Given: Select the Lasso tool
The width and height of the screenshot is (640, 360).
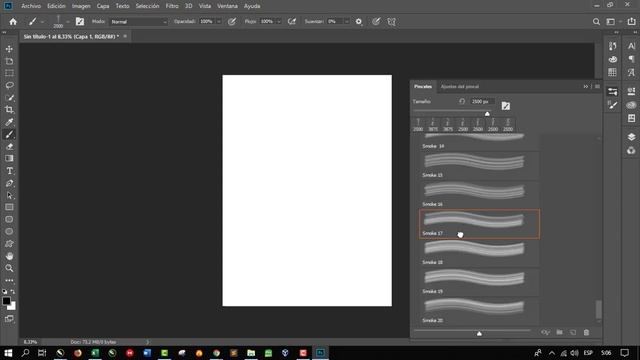Looking at the screenshot, I should coord(9,85).
